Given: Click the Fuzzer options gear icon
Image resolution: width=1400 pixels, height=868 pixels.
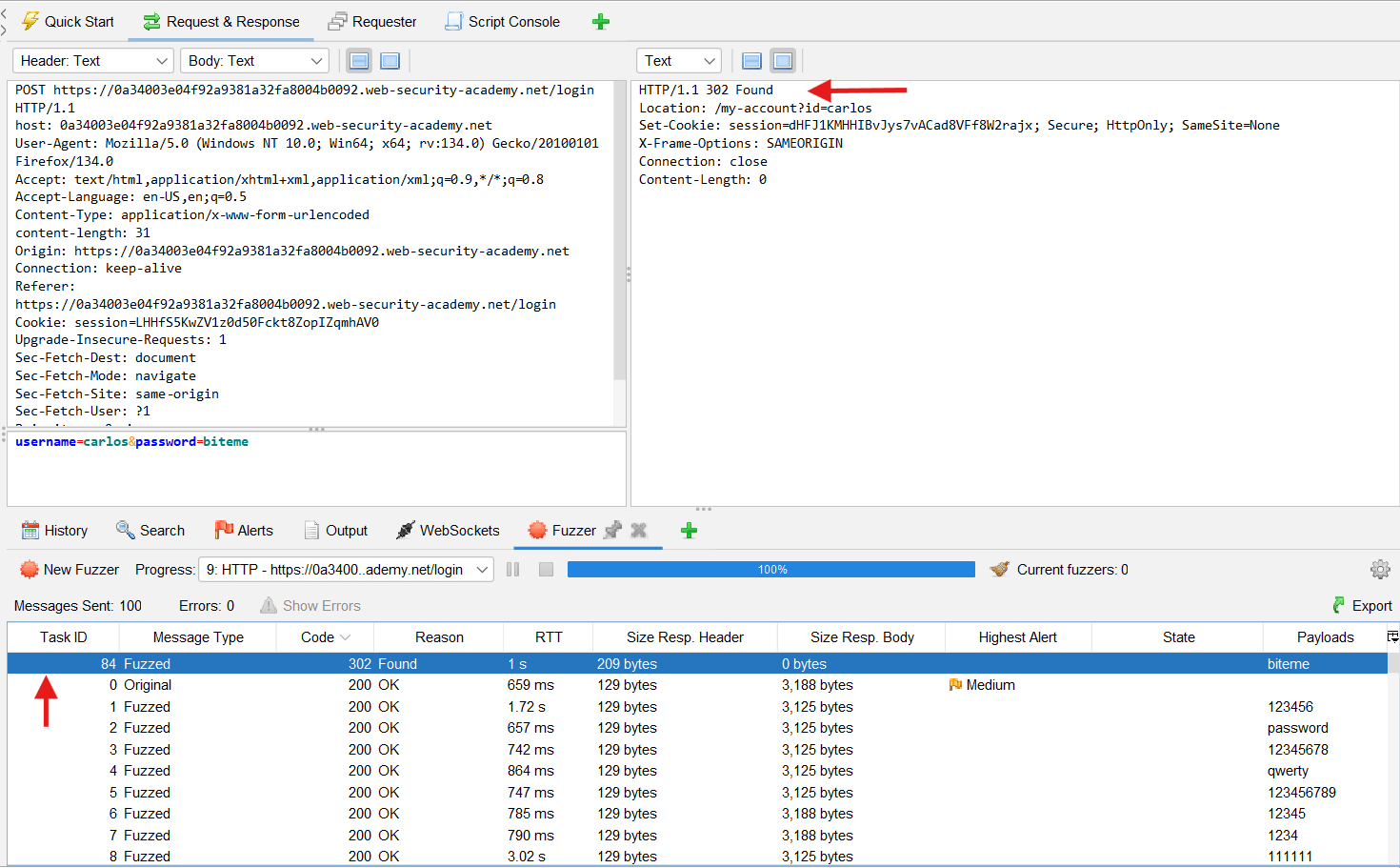Looking at the screenshot, I should coord(1379,570).
